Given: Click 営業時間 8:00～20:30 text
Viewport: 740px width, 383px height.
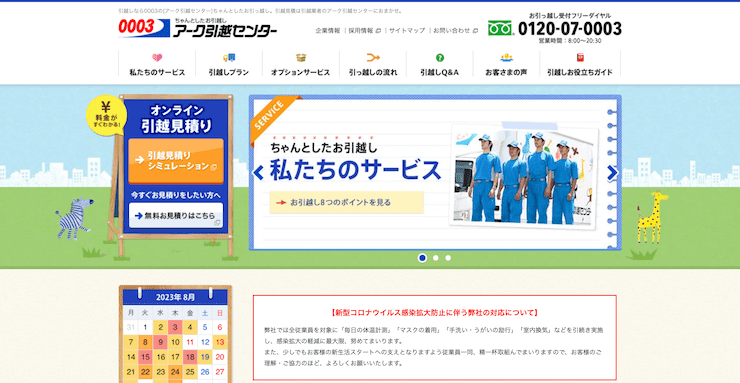Looking at the screenshot, I should [x=570, y=41].
